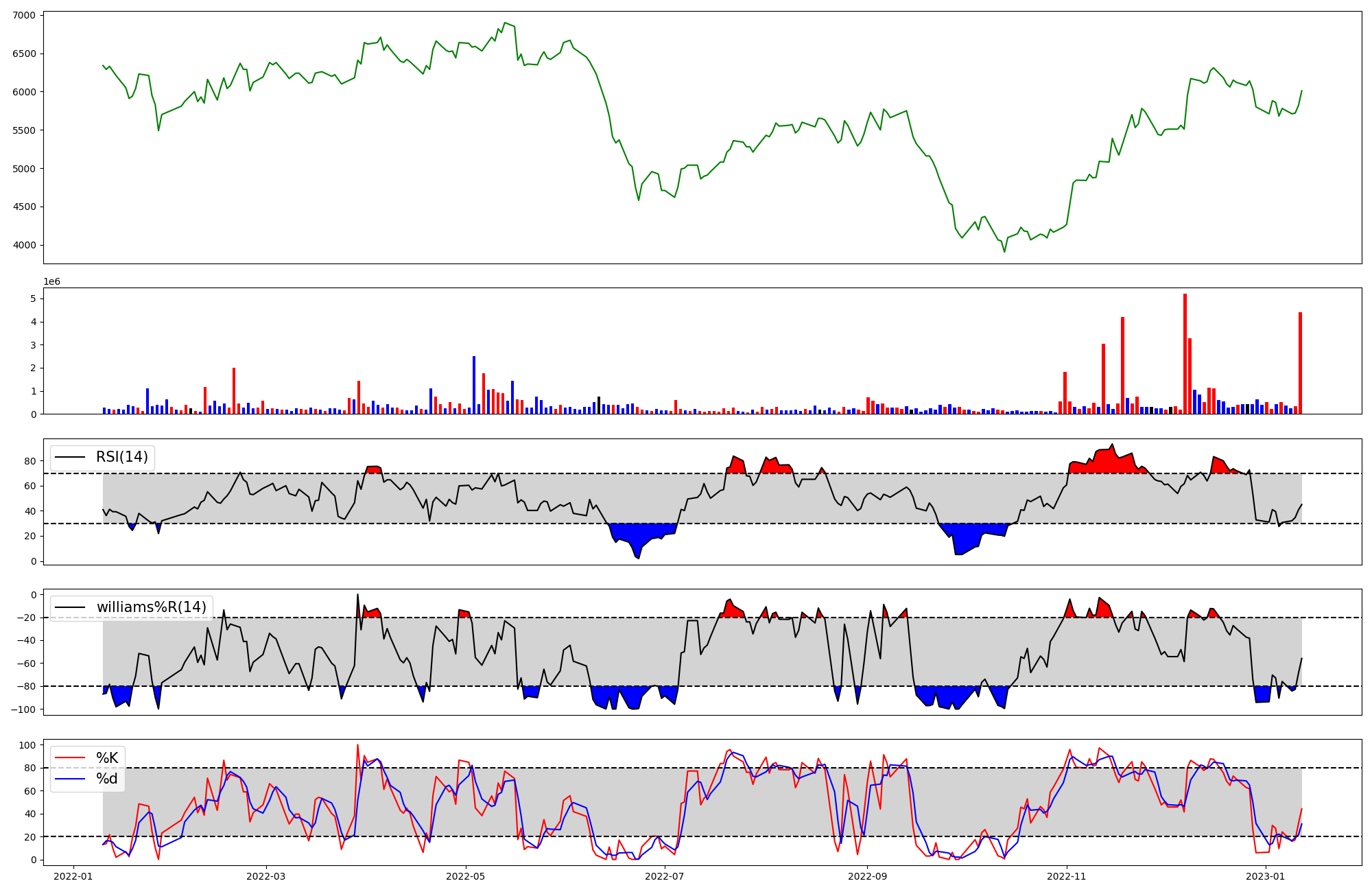Select the 2022-05 x-axis date label

tap(466, 876)
